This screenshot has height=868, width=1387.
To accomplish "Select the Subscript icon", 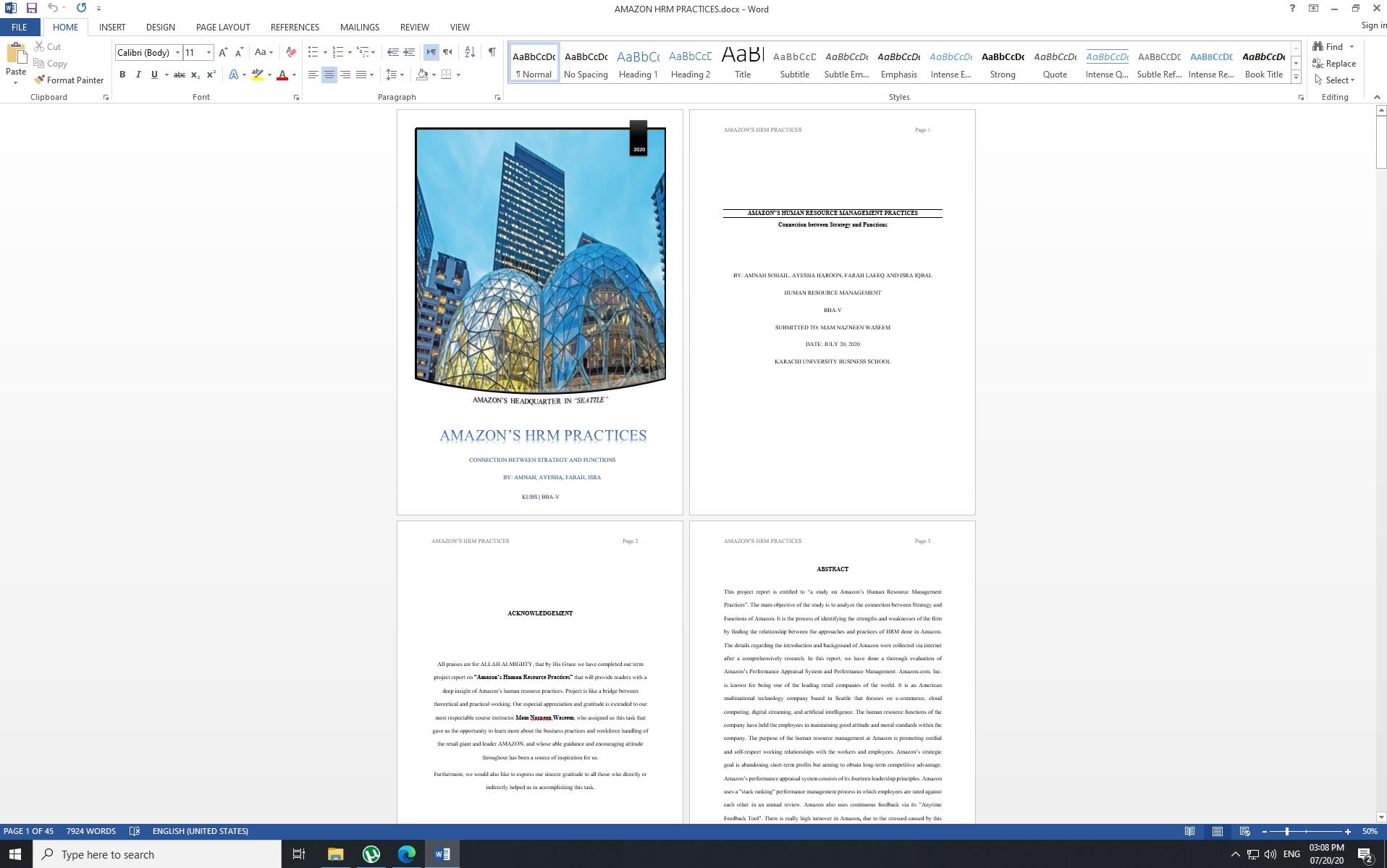I will point(194,74).
